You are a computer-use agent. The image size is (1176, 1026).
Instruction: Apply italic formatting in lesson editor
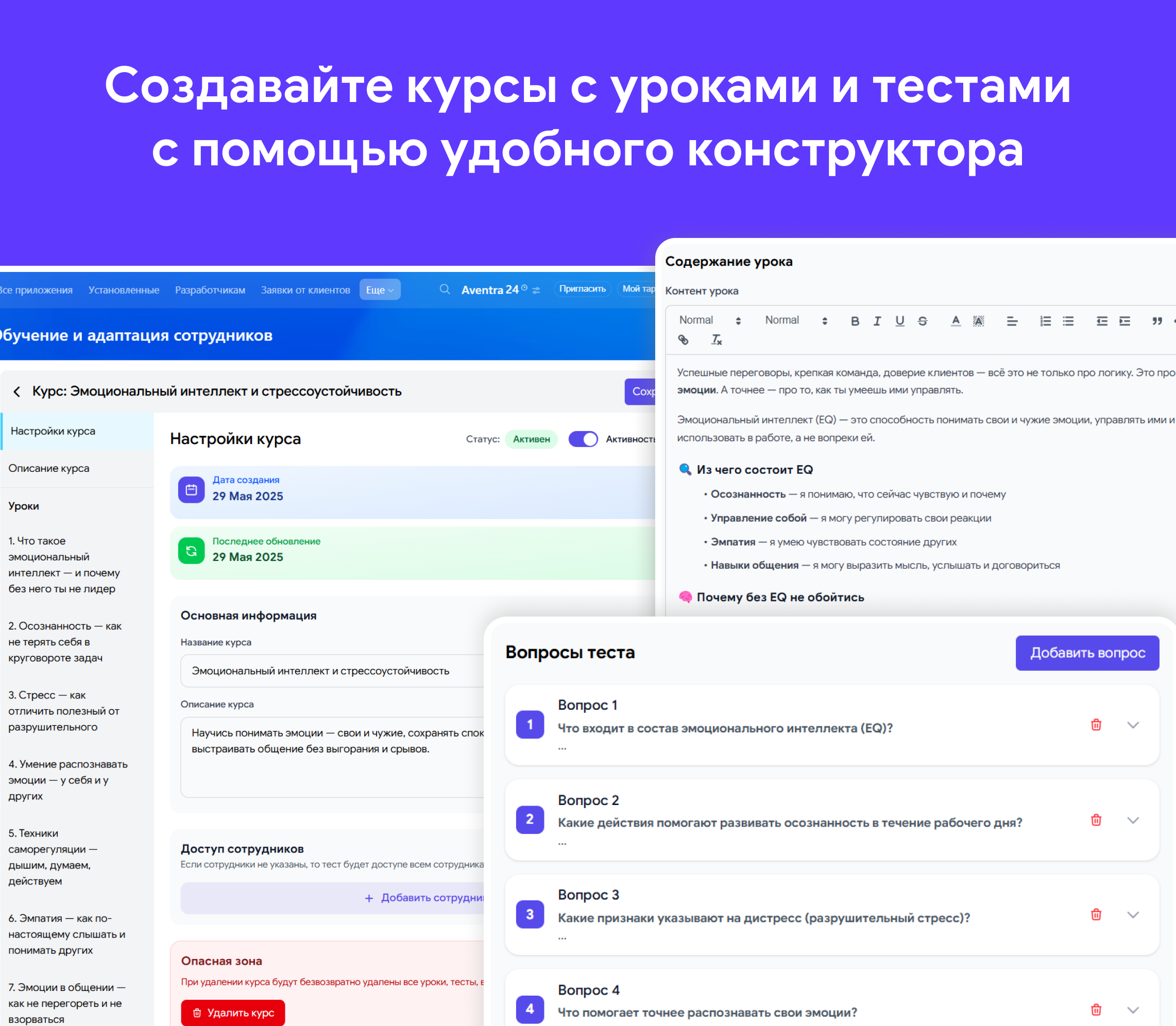click(x=877, y=321)
